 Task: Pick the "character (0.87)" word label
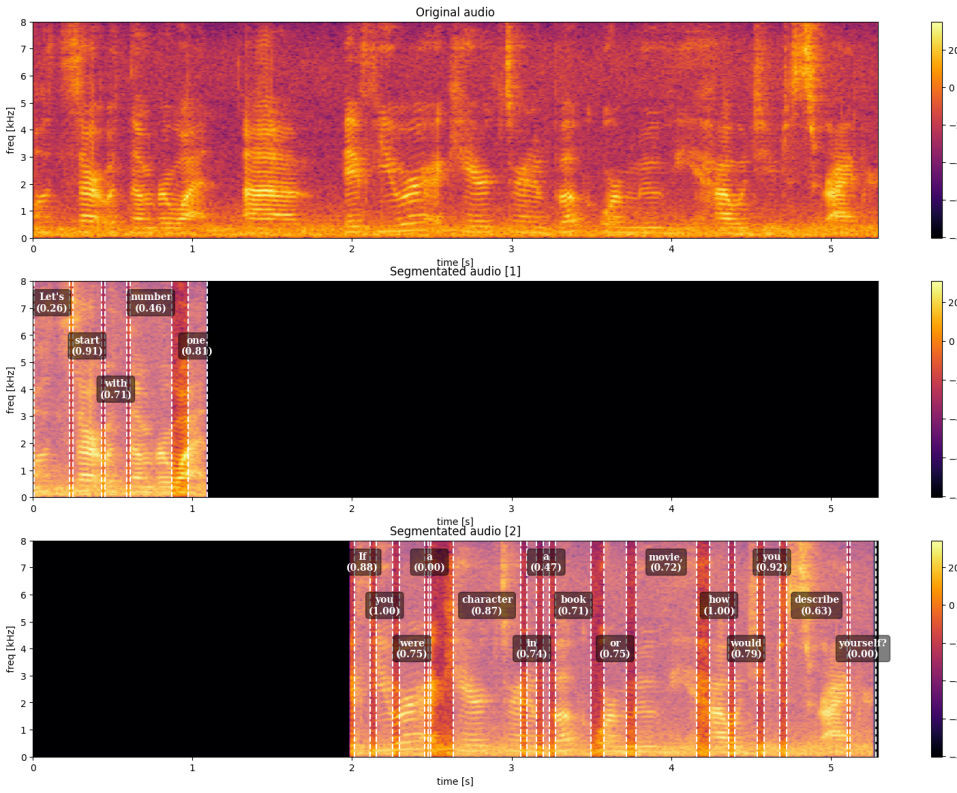point(486,605)
